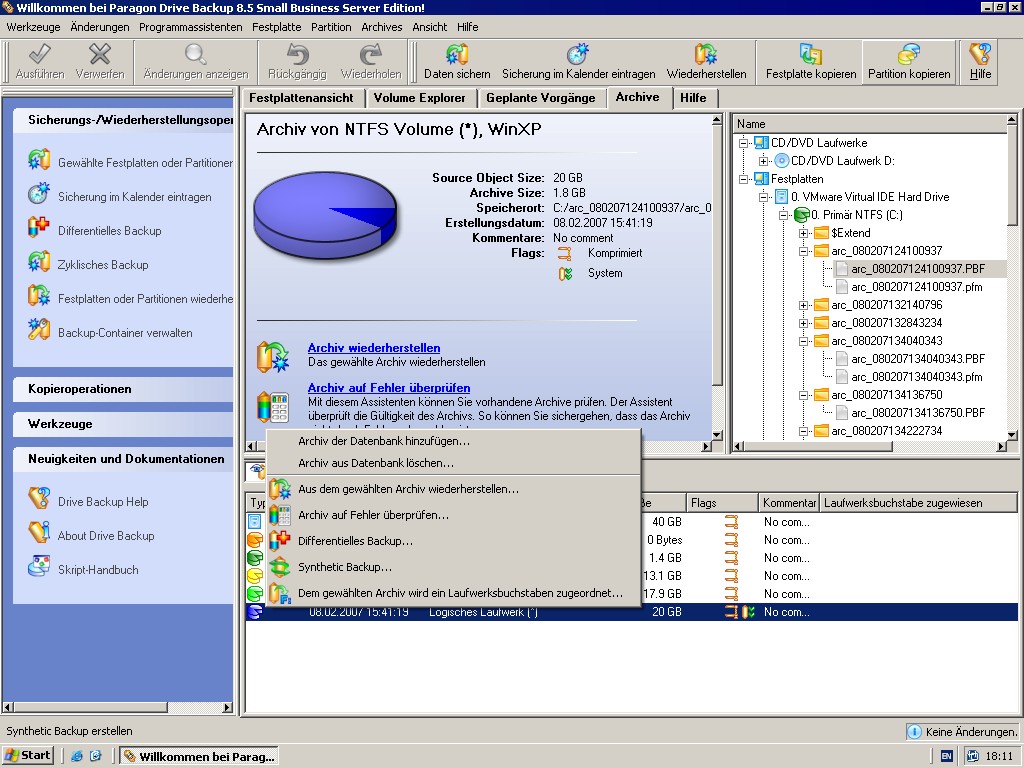Click the Backup-Container verwalten icon
This screenshot has height=768, width=1024.
click(x=39, y=330)
